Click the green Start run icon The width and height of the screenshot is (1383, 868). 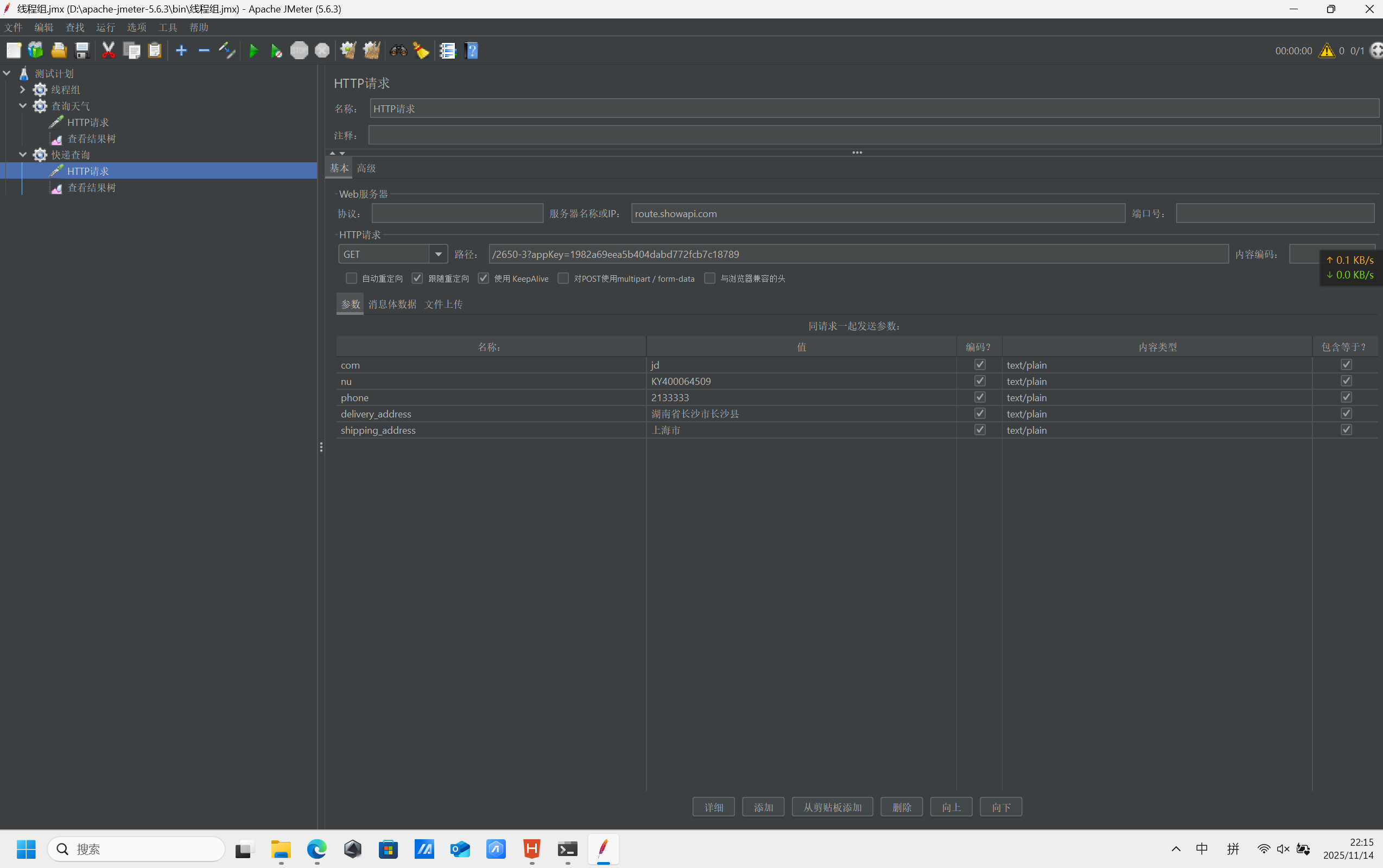tap(253, 50)
